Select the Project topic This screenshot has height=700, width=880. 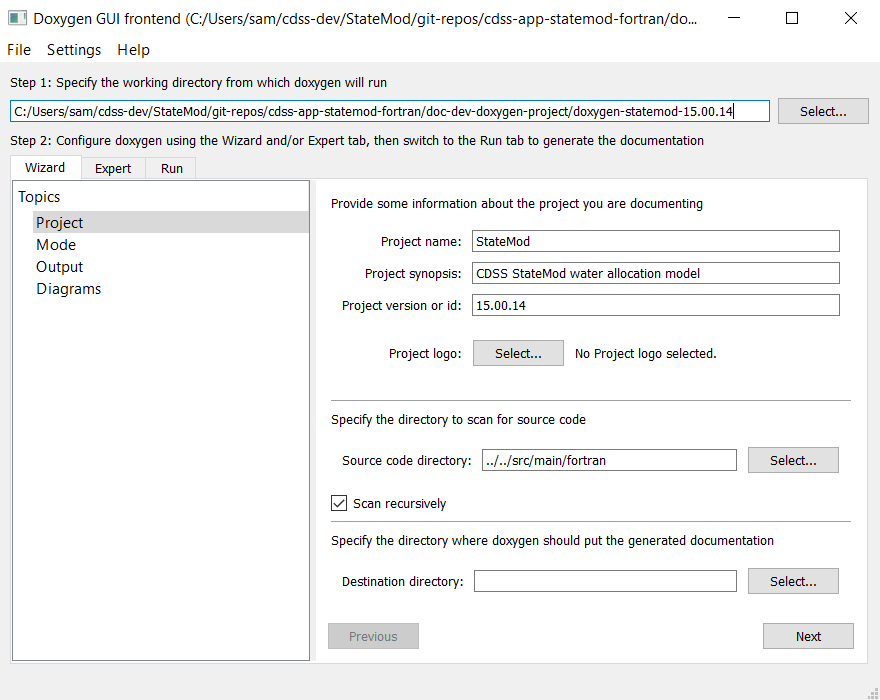point(171,222)
